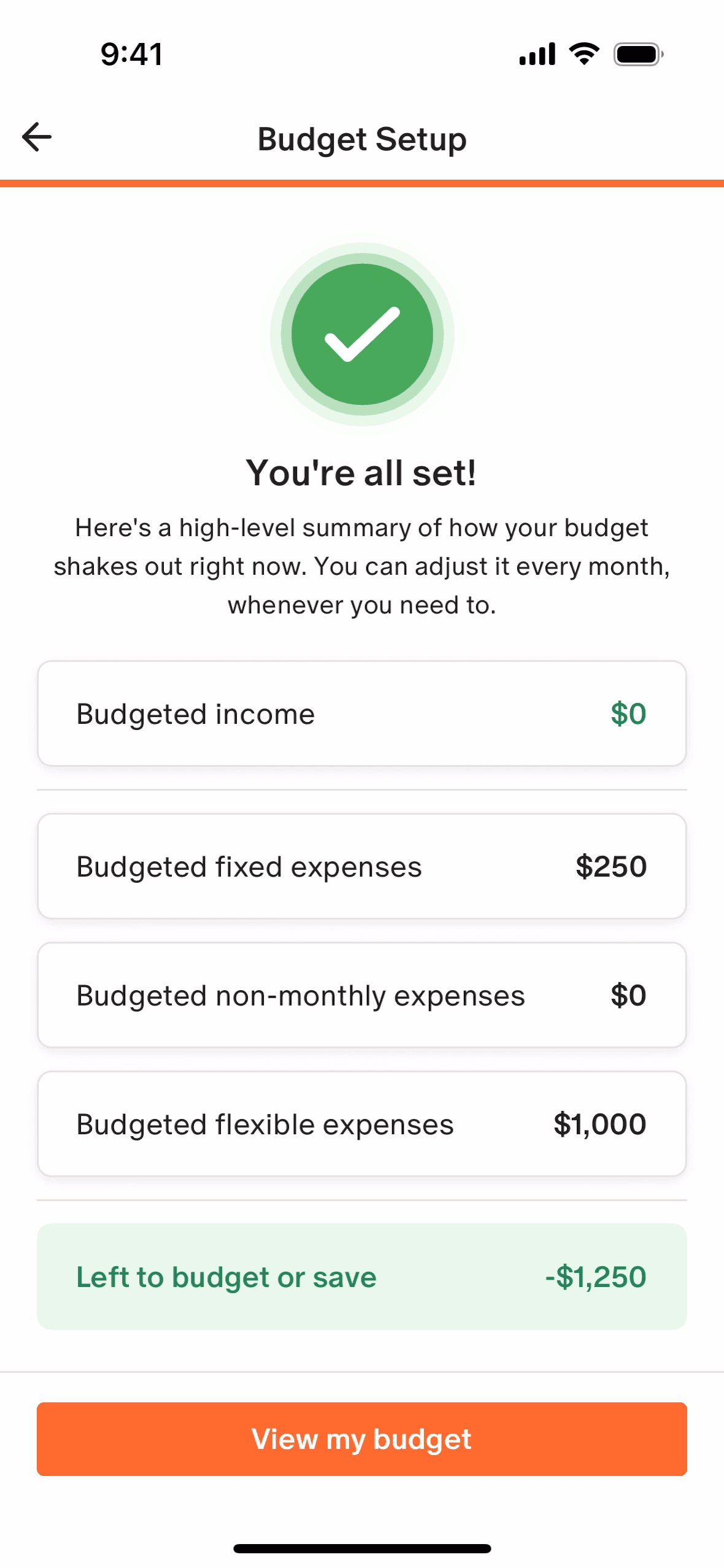Viewport: 724px width, 1568px height.
Task: Tap the home indicator bar
Action: tap(362, 1548)
